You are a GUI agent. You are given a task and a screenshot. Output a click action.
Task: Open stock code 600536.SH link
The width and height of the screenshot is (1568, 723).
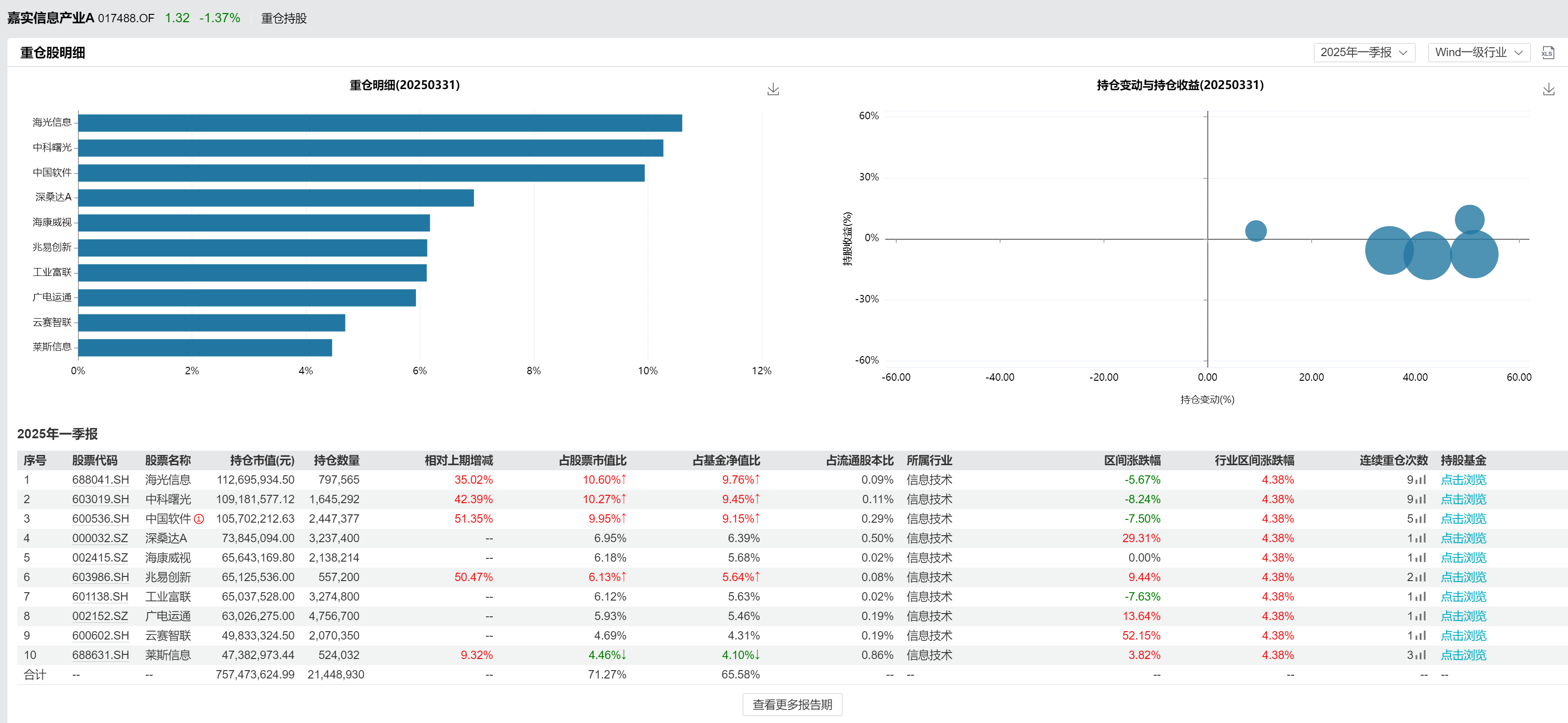tap(101, 519)
